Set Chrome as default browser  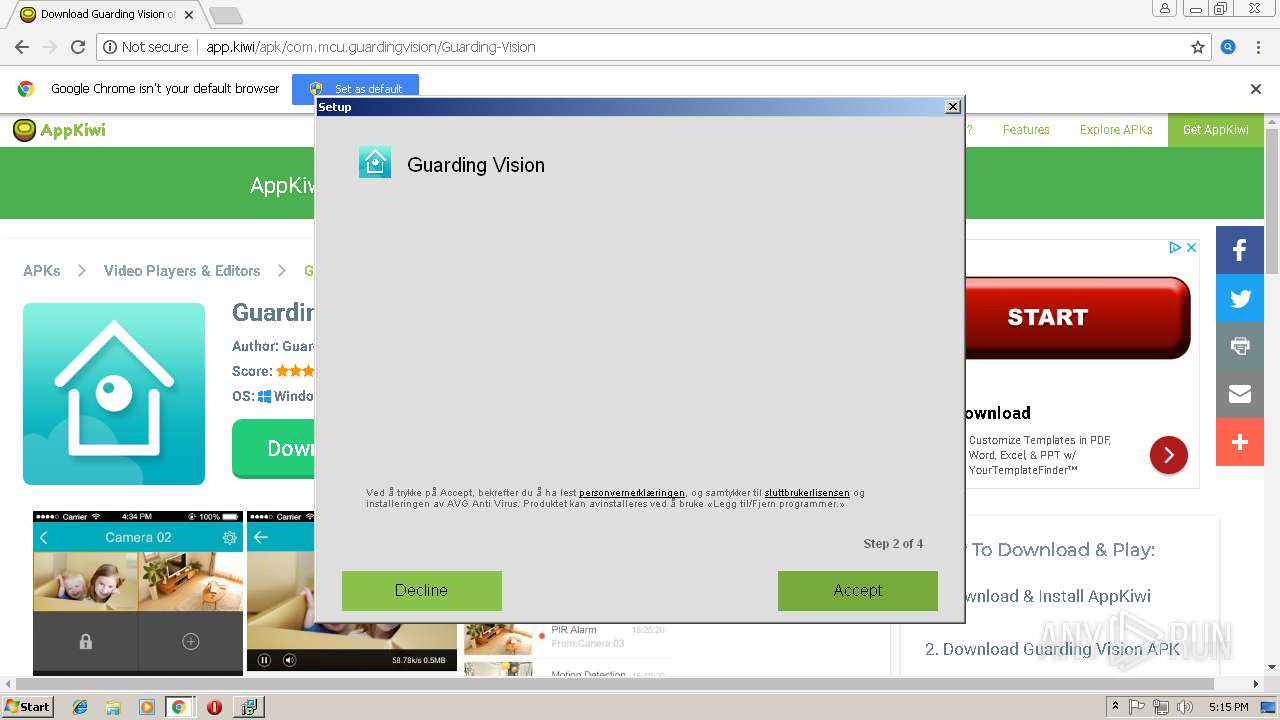pos(356,88)
